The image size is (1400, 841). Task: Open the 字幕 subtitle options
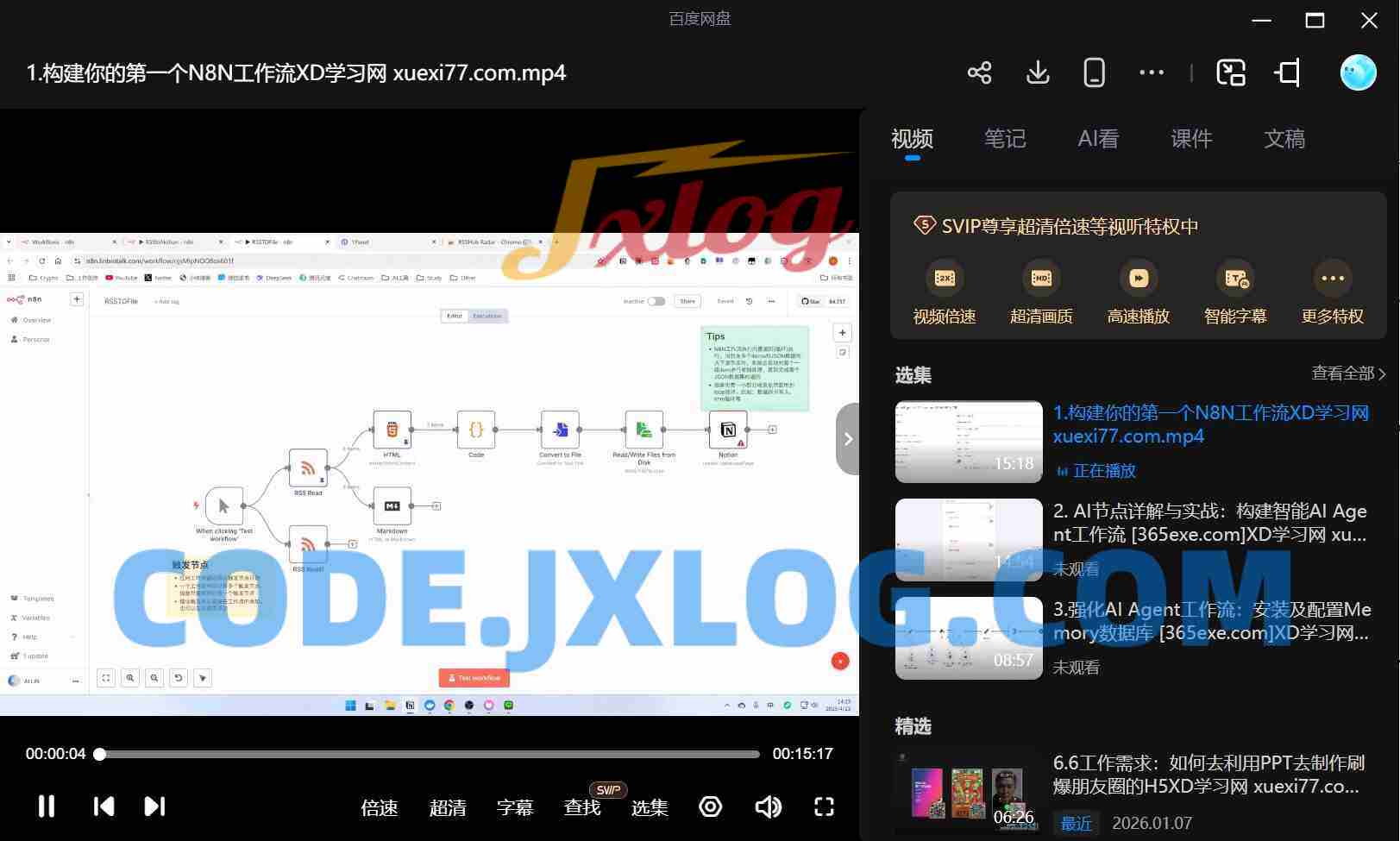click(515, 807)
